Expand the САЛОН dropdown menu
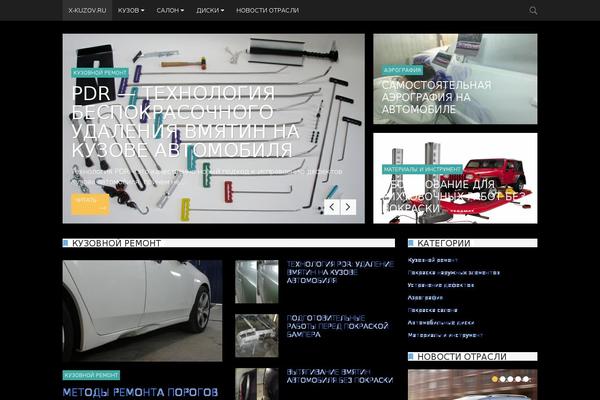This screenshot has height=400, width=600. tap(170, 10)
